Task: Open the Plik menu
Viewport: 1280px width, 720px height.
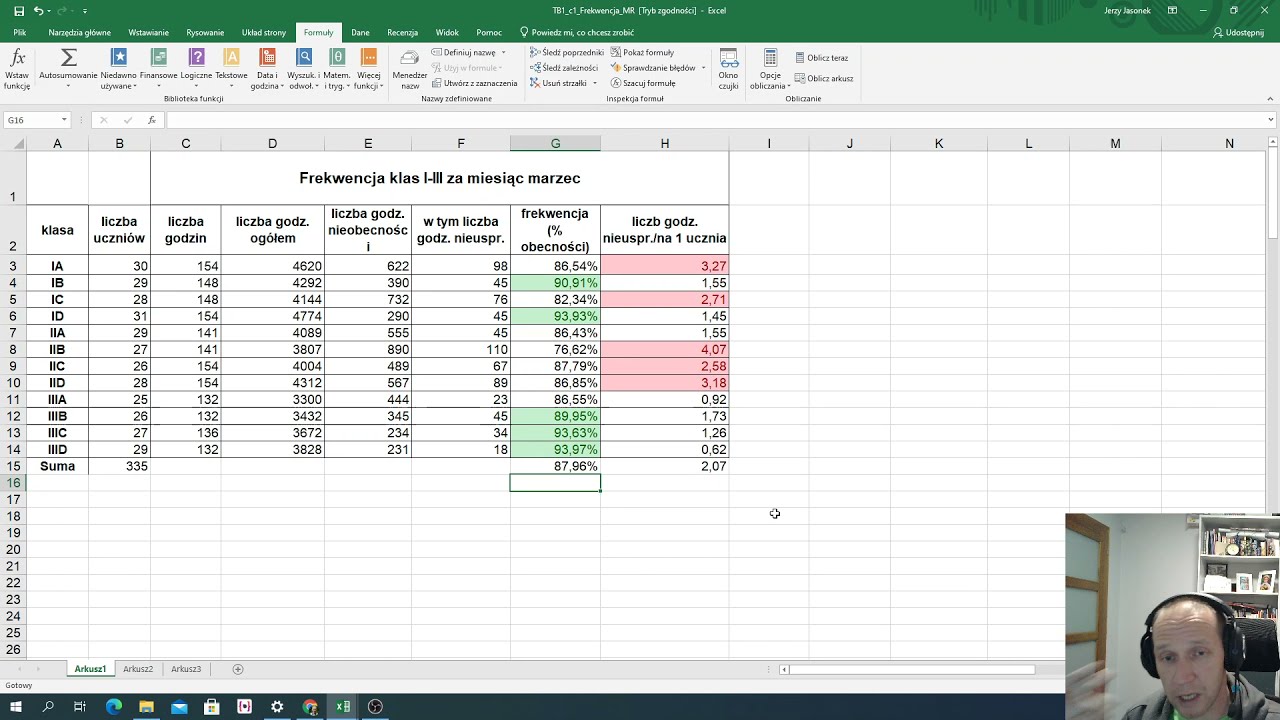Action: [20, 32]
